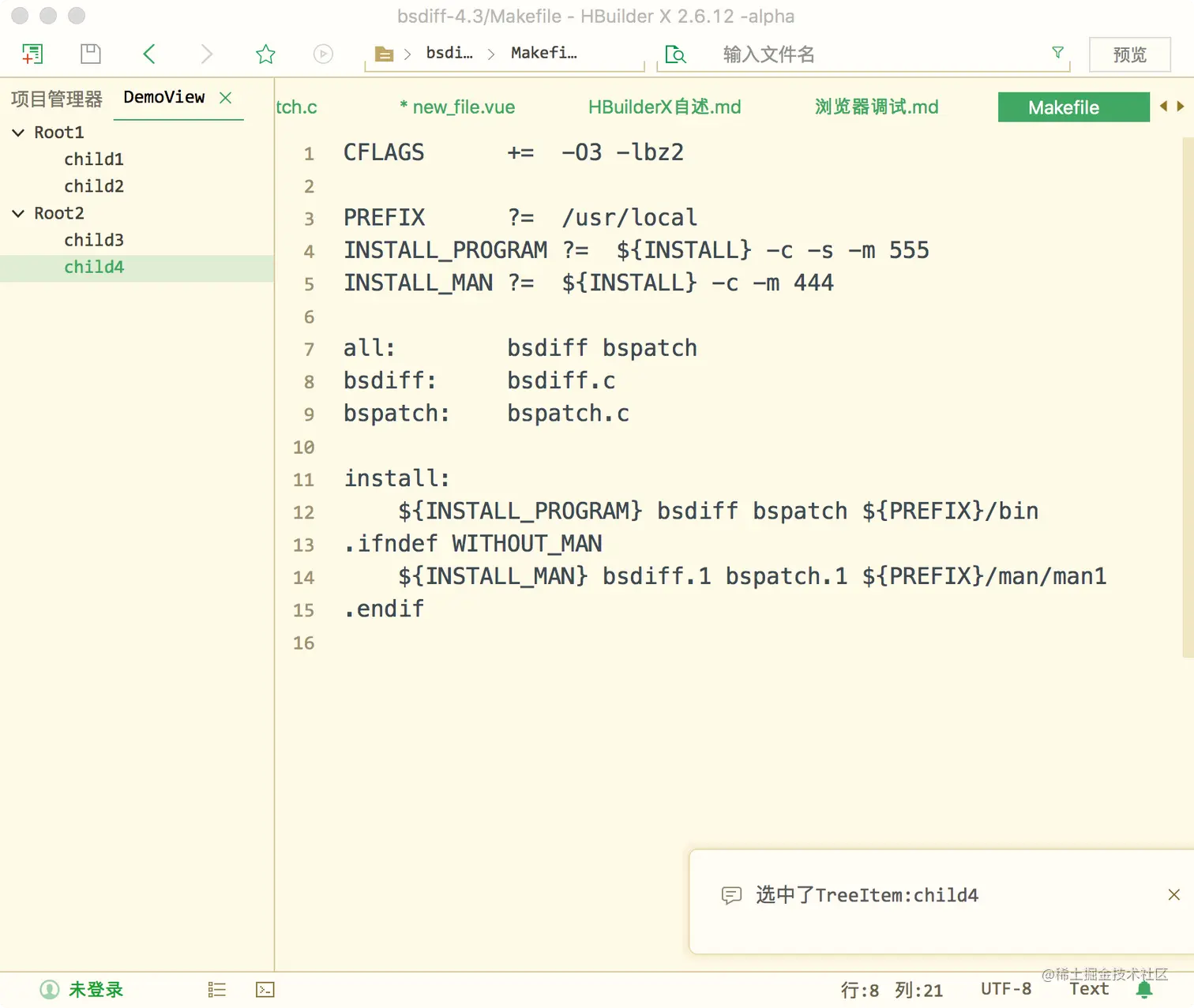The image size is (1194, 1008).
Task: Open the HBuilderX自述.md tab
Action: point(665,107)
